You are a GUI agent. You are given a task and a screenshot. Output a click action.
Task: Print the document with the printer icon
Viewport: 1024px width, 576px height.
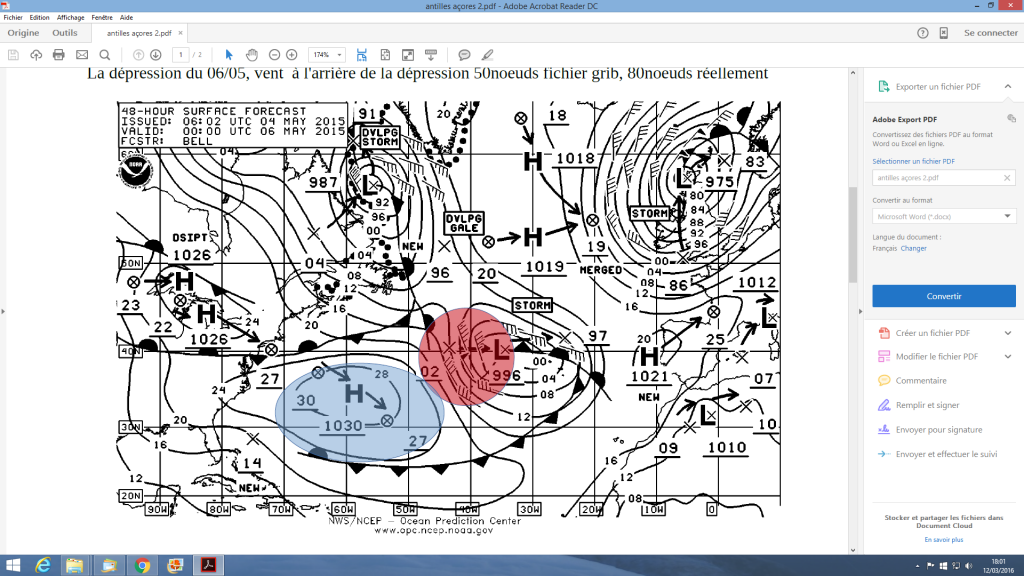tap(59, 55)
